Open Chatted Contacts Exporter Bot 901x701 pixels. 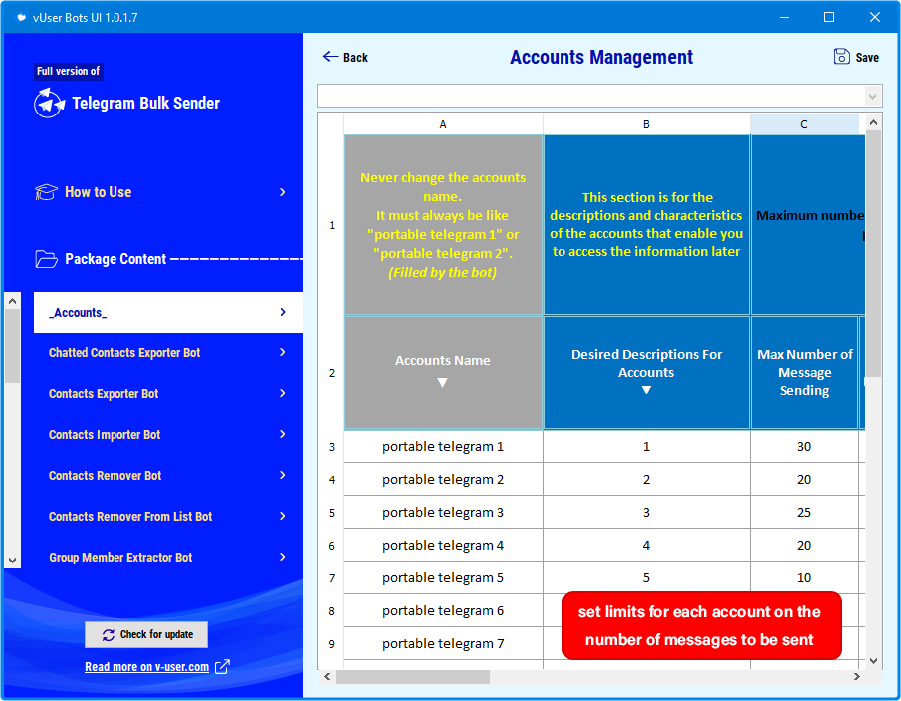point(168,353)
